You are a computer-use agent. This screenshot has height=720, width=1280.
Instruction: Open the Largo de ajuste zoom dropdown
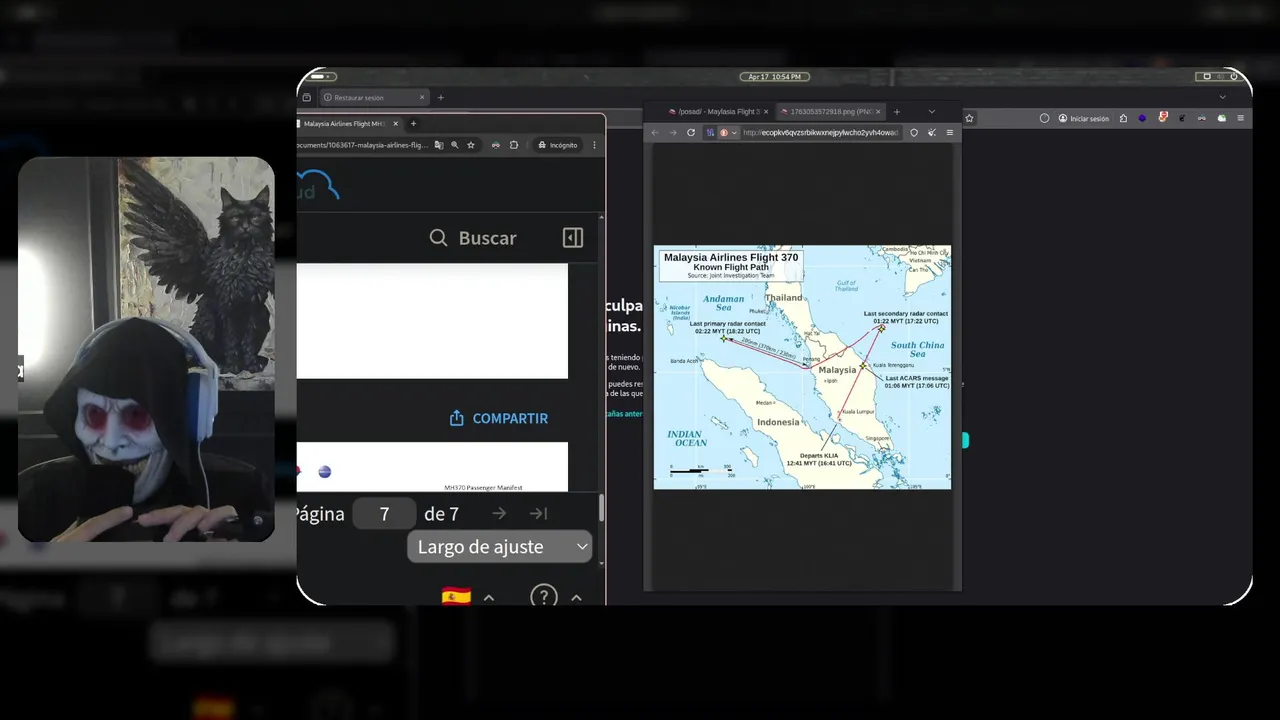[x=500, y=547]
